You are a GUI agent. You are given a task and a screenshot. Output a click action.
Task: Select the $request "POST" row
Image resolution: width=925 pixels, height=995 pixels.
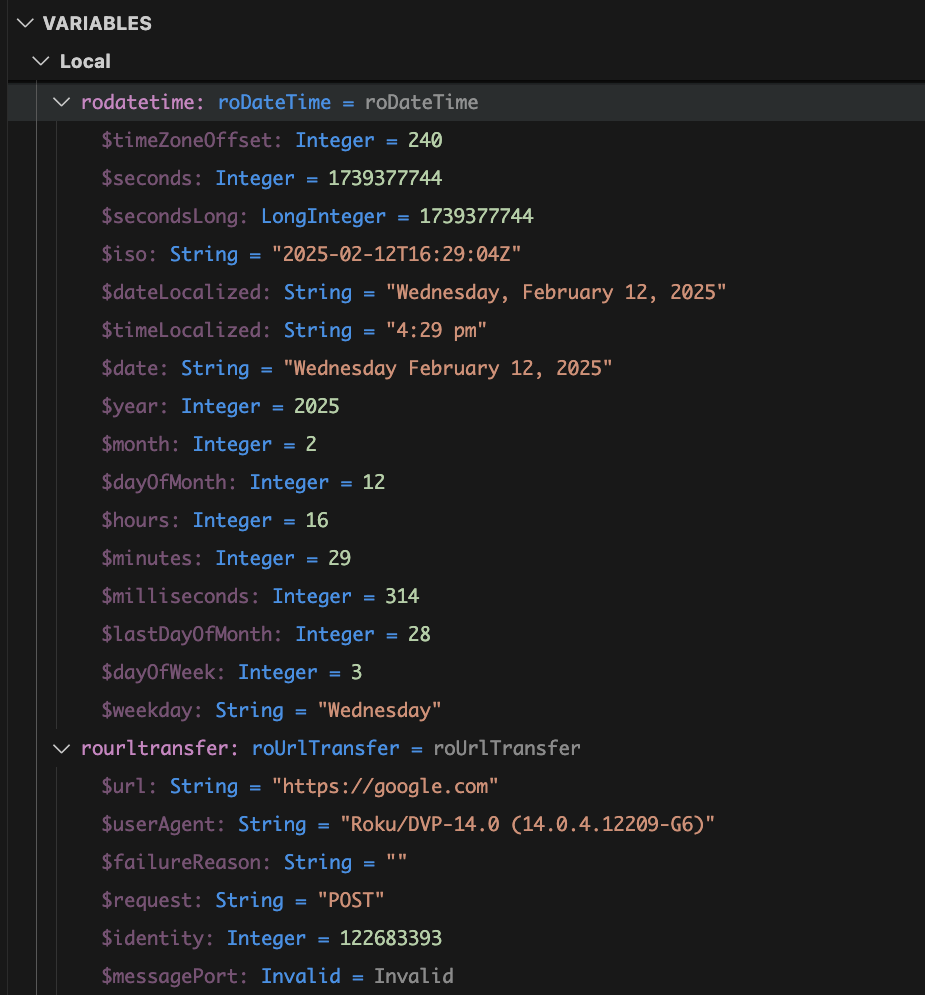click(466, 901)
